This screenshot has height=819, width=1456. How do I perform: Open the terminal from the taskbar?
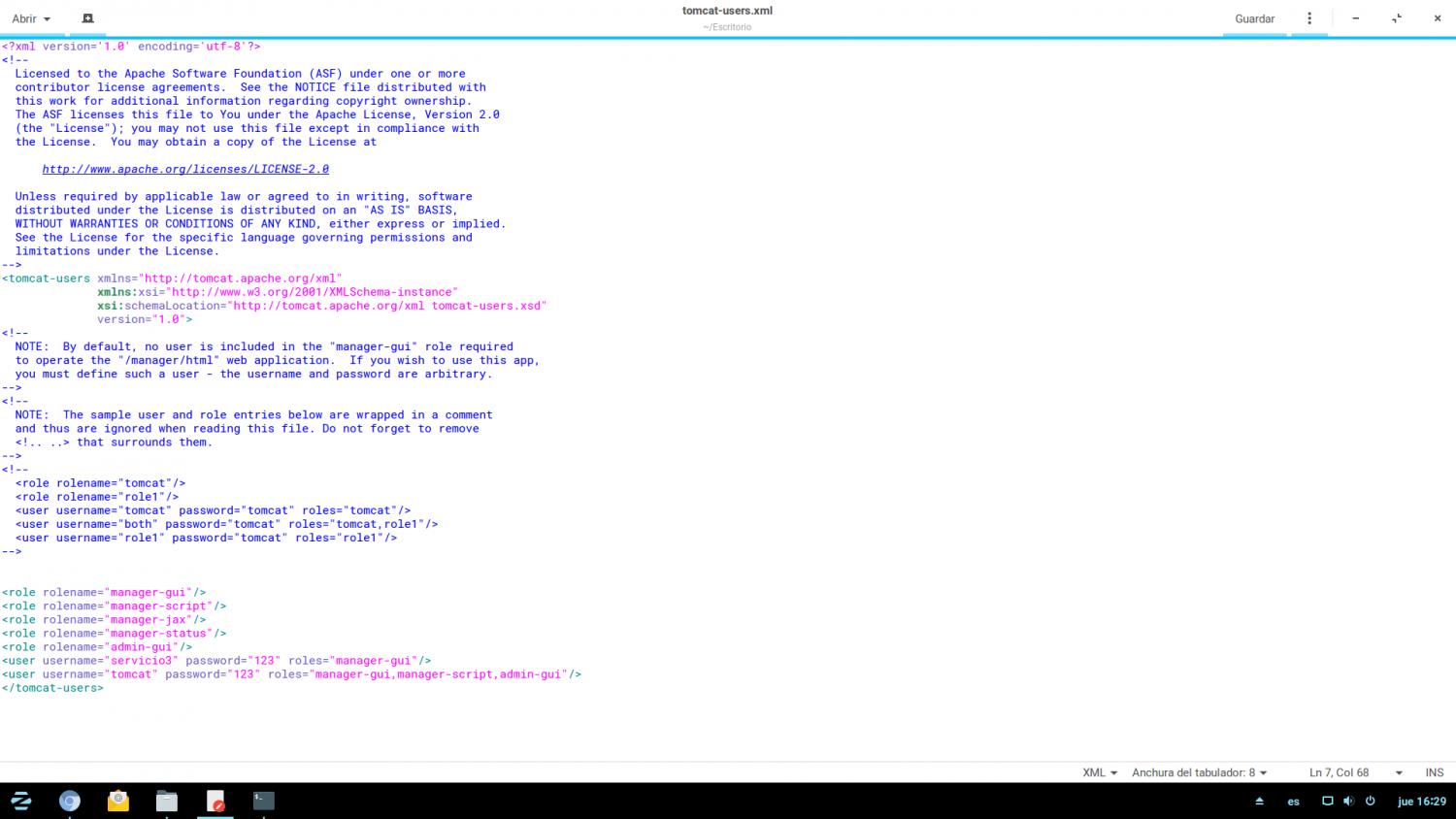[x=264, y=801]
